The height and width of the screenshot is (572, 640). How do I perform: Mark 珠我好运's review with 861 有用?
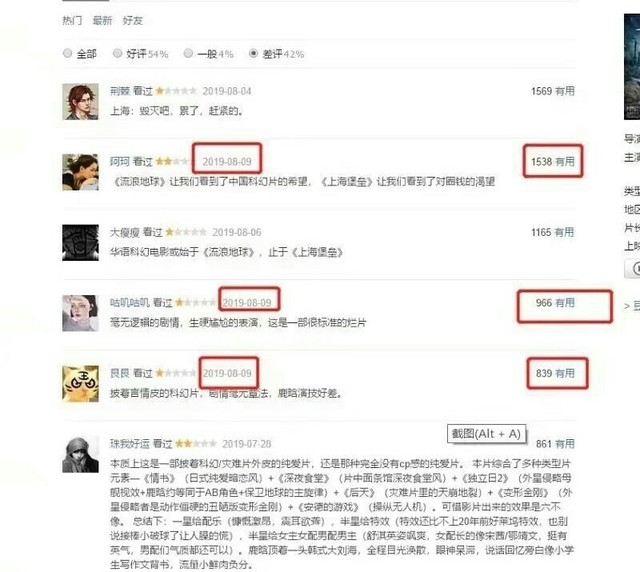coord(565,444)
